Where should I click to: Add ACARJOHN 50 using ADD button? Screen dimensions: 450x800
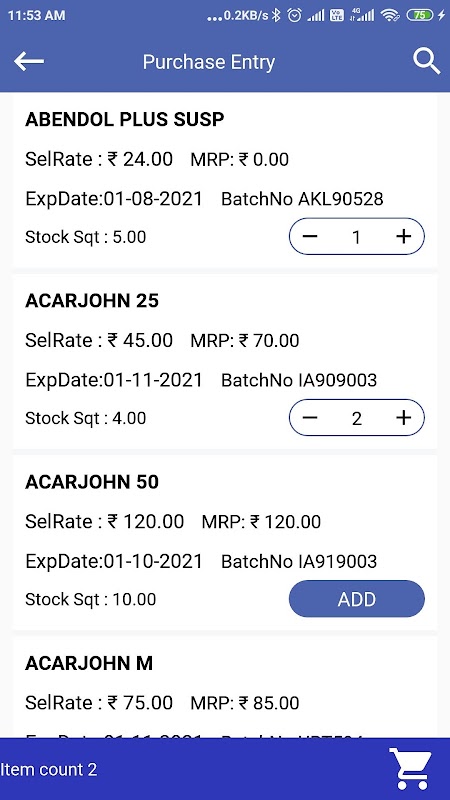357,599
